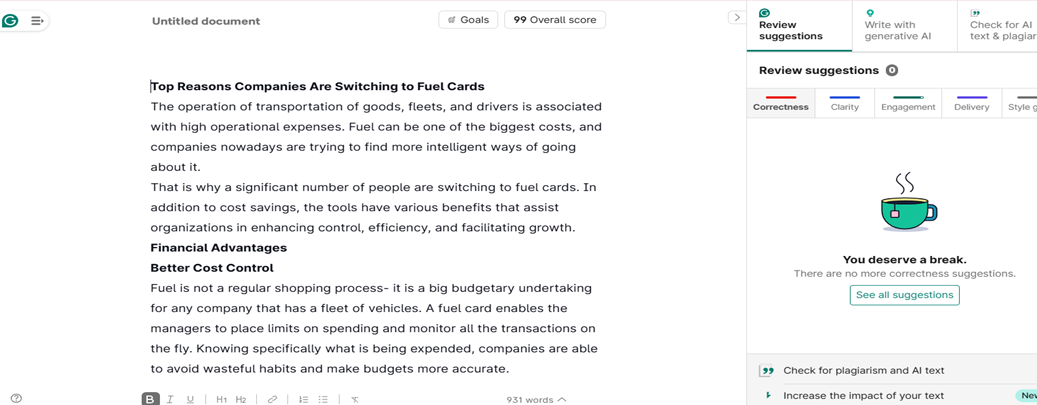Screen dimensions: 1037x405
Task: Click the Untitled document title field
Action: [x=206, y=21]
